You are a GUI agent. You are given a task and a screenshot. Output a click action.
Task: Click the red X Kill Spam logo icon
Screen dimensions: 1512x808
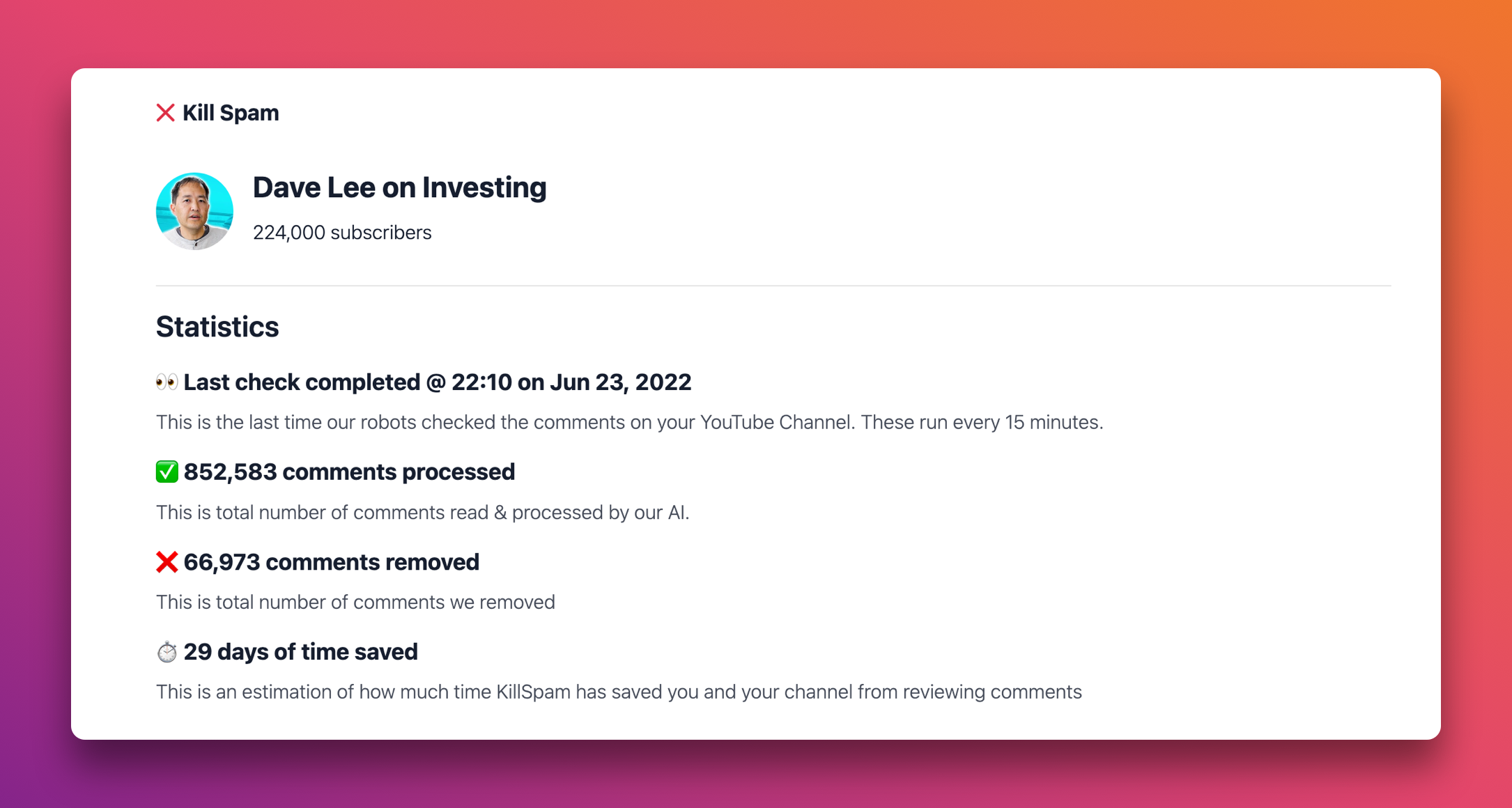tap(165, 113)
